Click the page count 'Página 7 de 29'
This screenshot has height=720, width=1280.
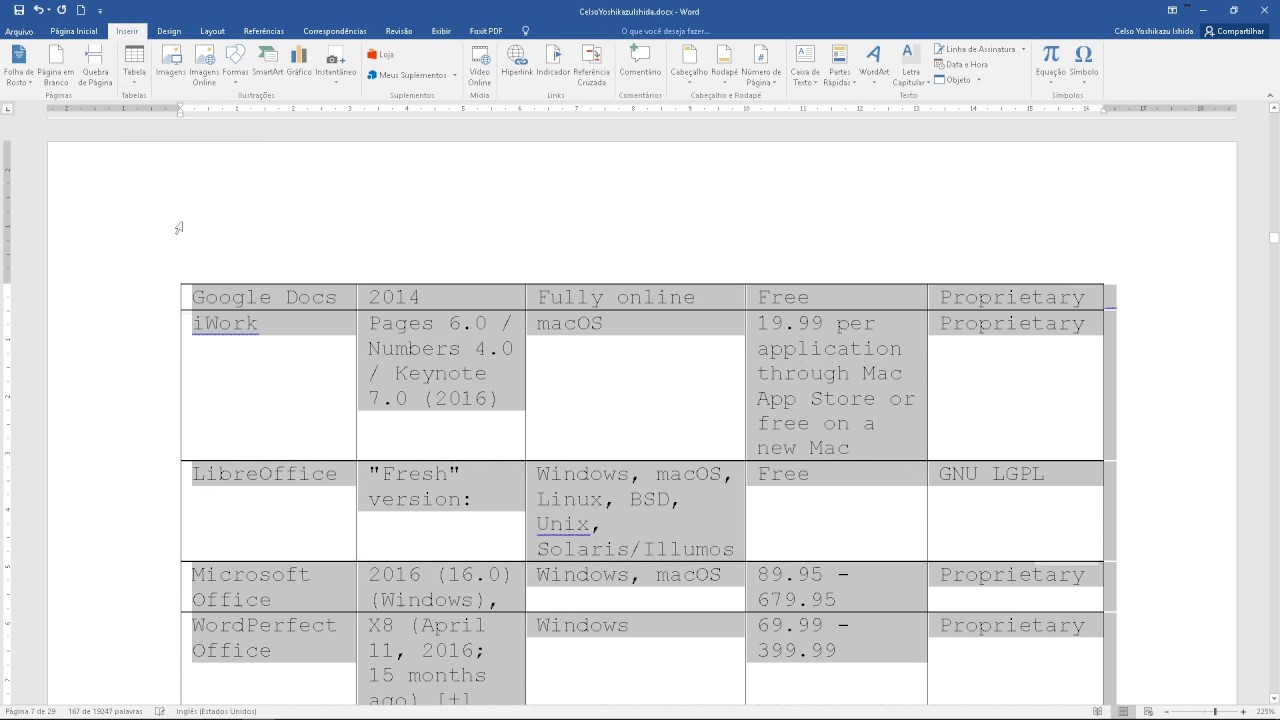[x=31, y=711]
